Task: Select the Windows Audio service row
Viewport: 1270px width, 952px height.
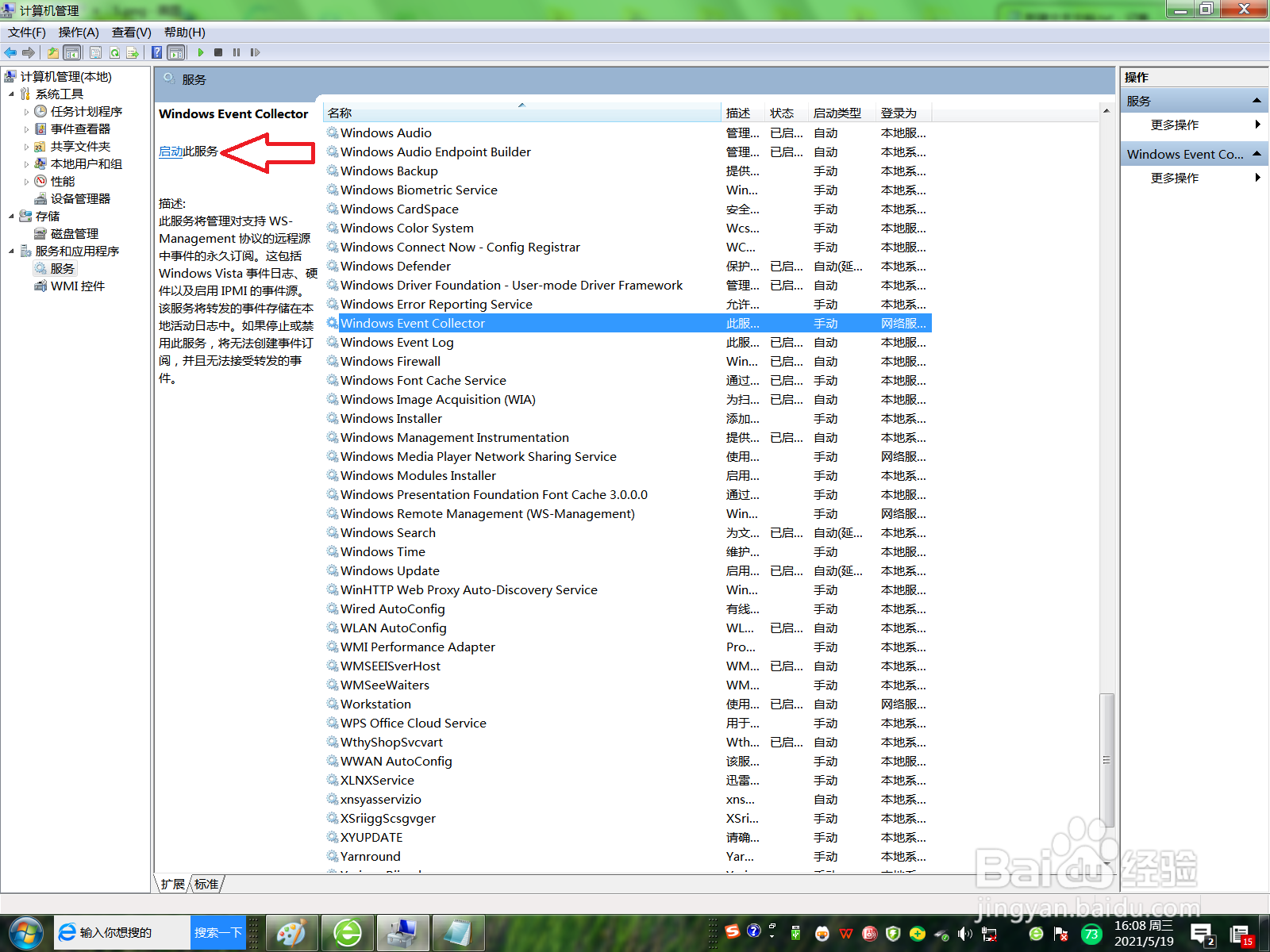Action: click(x=627, y=133)
